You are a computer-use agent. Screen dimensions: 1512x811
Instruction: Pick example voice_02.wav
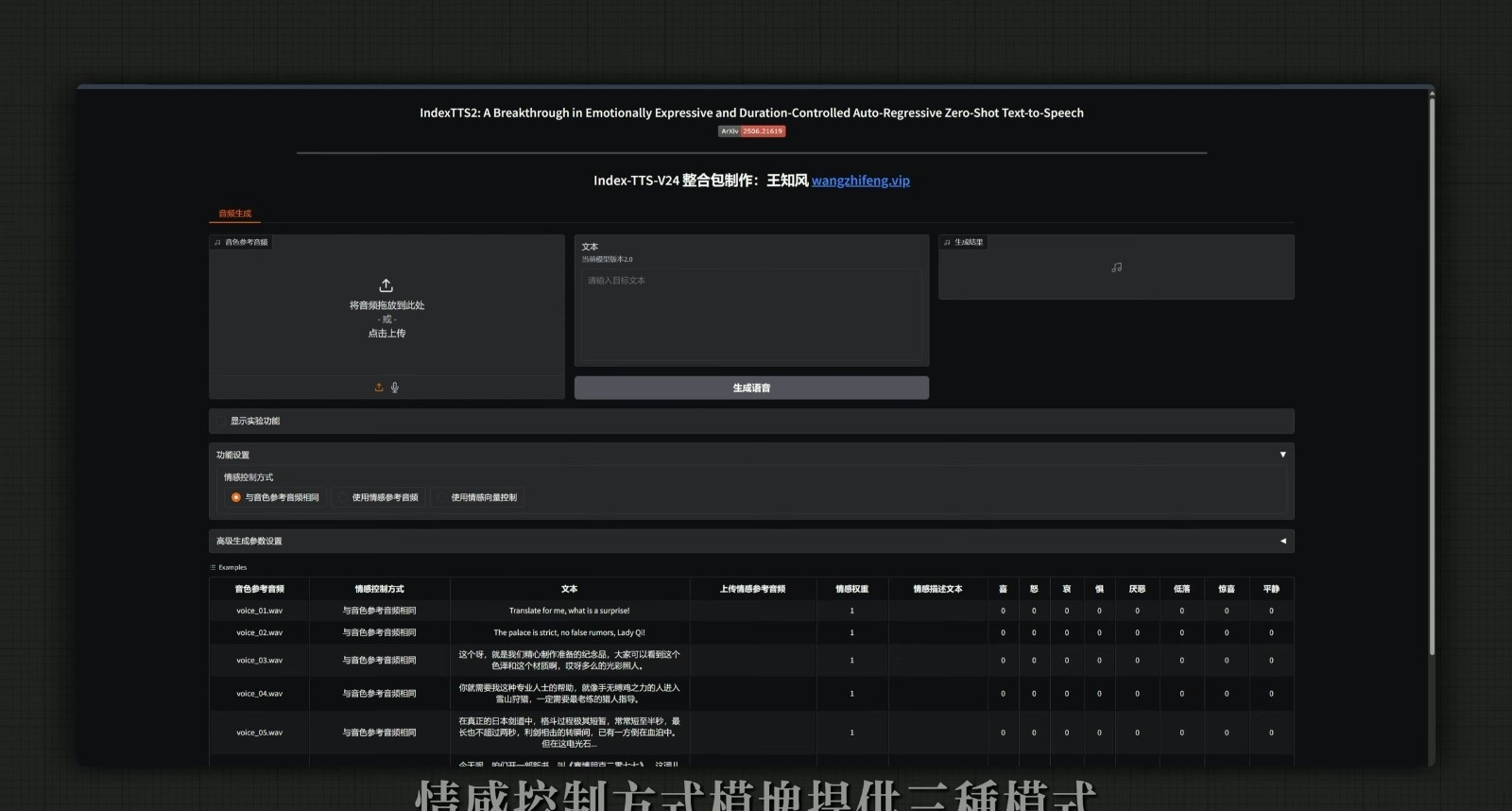pos(259,632)
